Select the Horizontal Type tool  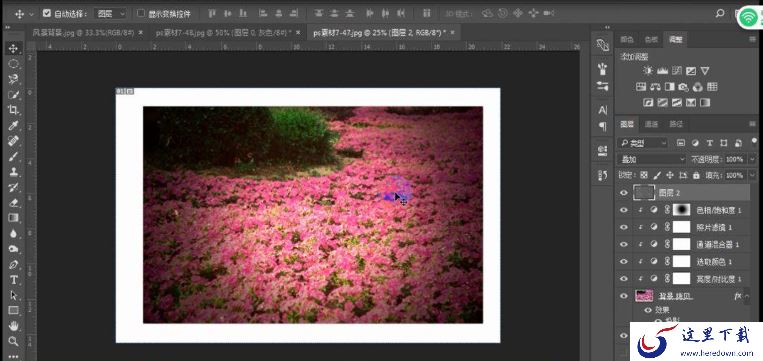14,280
